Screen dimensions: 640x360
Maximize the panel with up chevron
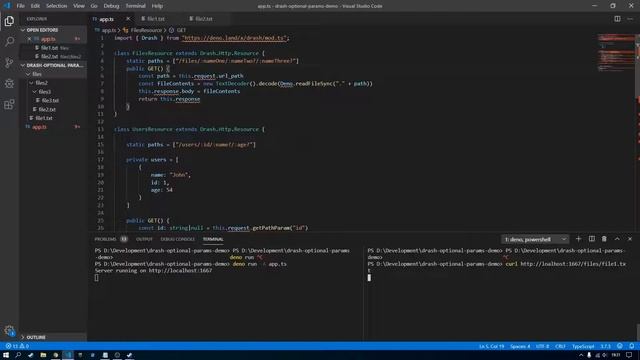(617, 239)
